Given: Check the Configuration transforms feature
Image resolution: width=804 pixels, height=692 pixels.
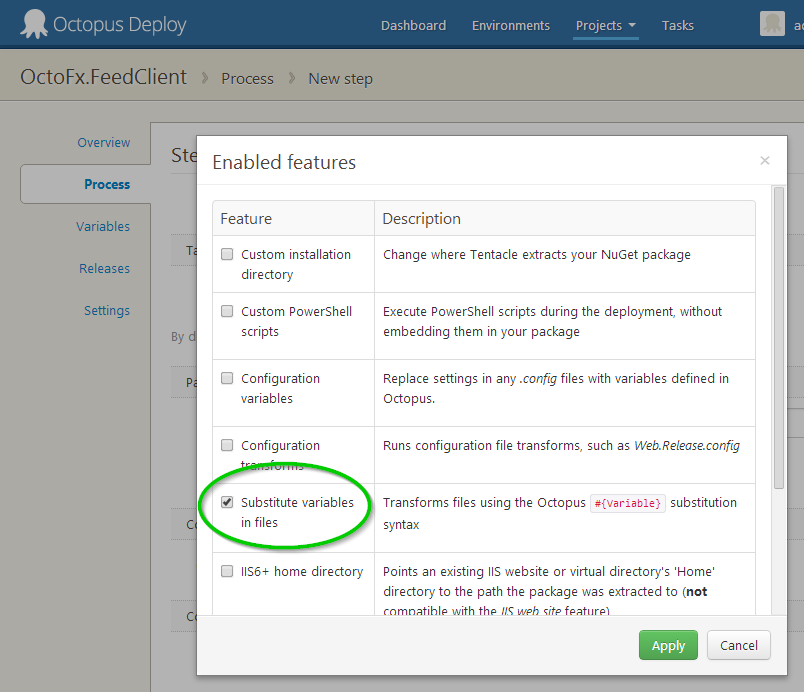Looking at the screenshot, I should (227, 445).
